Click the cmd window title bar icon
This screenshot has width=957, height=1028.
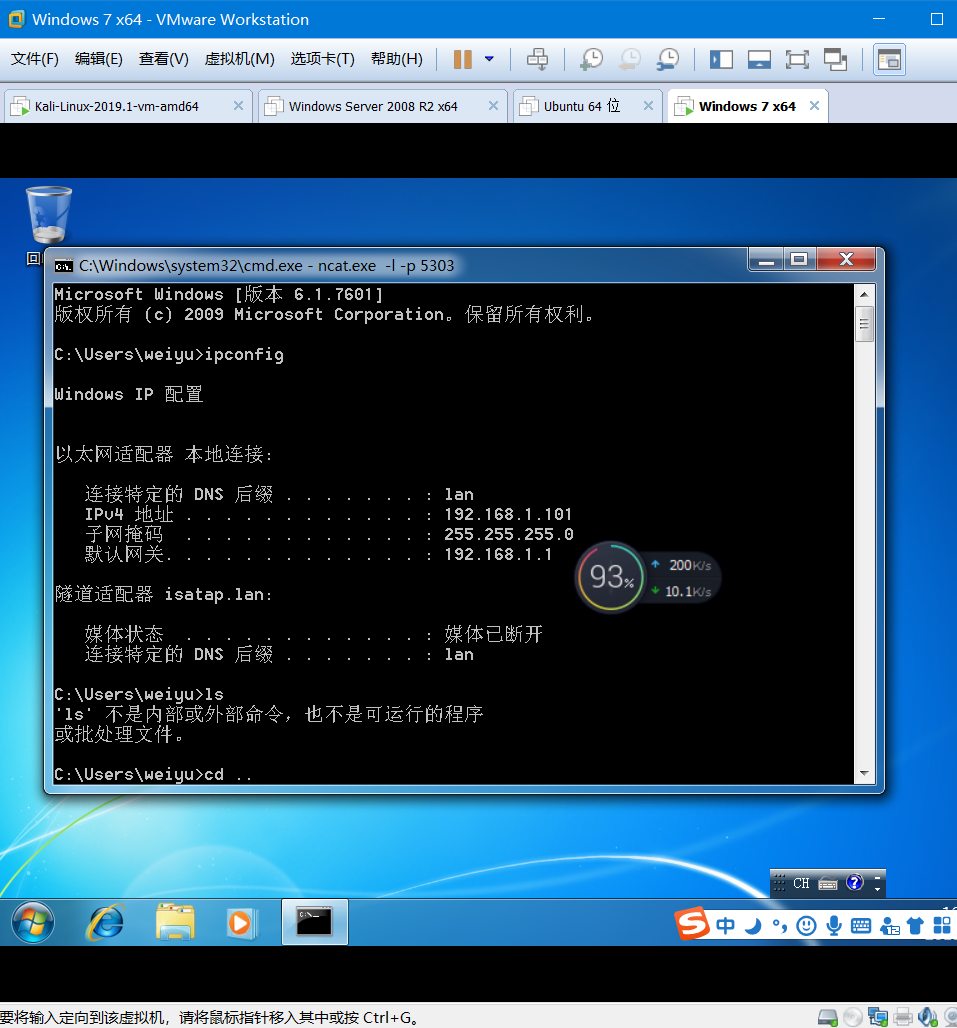point(64,266)
